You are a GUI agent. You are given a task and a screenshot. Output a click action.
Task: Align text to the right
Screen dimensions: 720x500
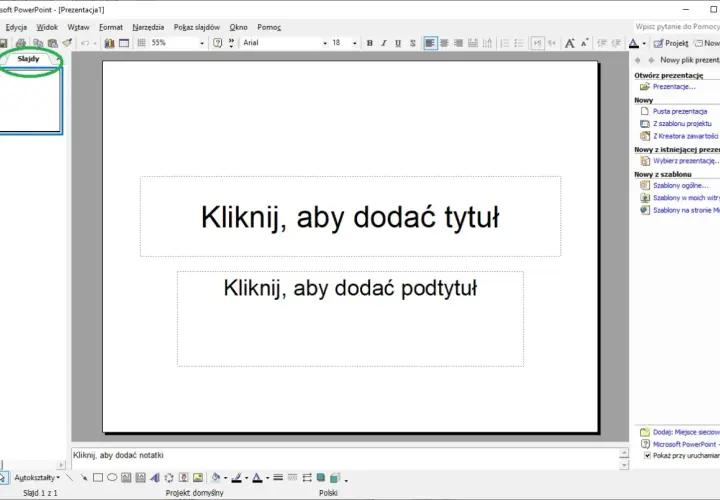click(458, 43)
